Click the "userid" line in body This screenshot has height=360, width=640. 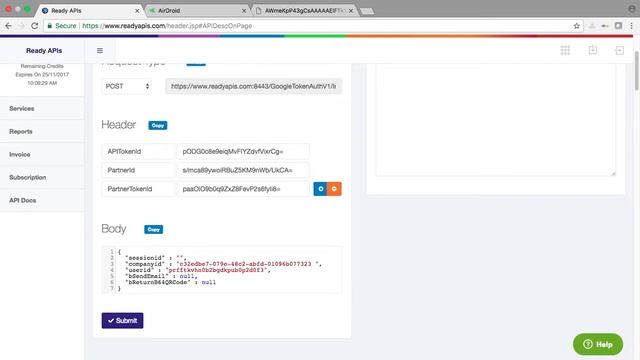(x=198, y=270)
